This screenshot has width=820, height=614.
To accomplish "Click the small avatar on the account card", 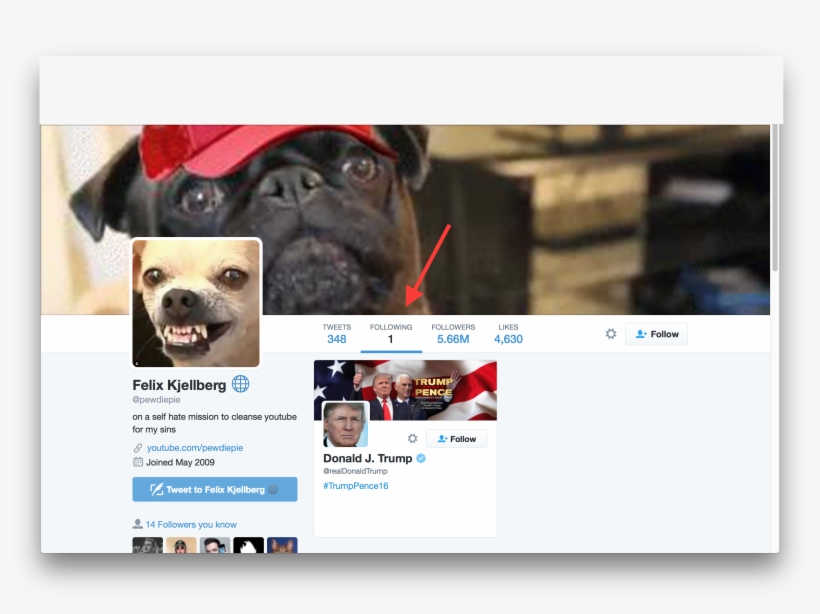I will 345,424.
